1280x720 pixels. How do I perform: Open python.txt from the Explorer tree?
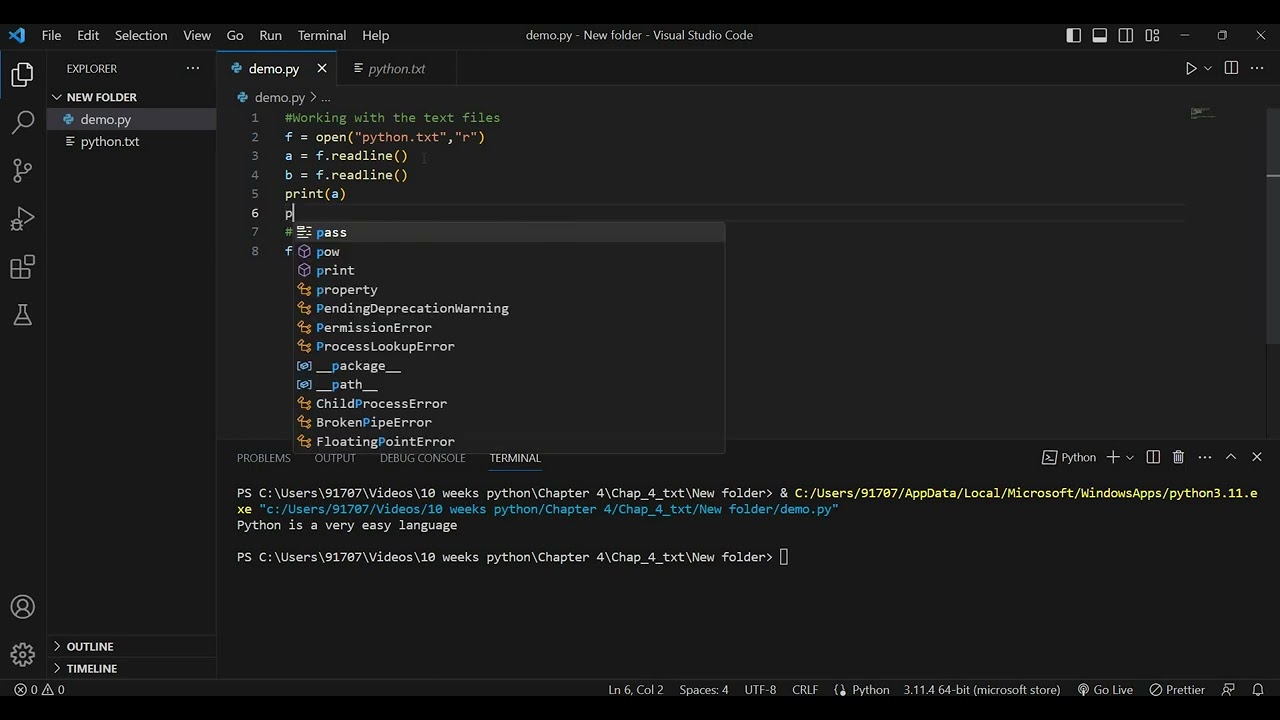point(131,141)
